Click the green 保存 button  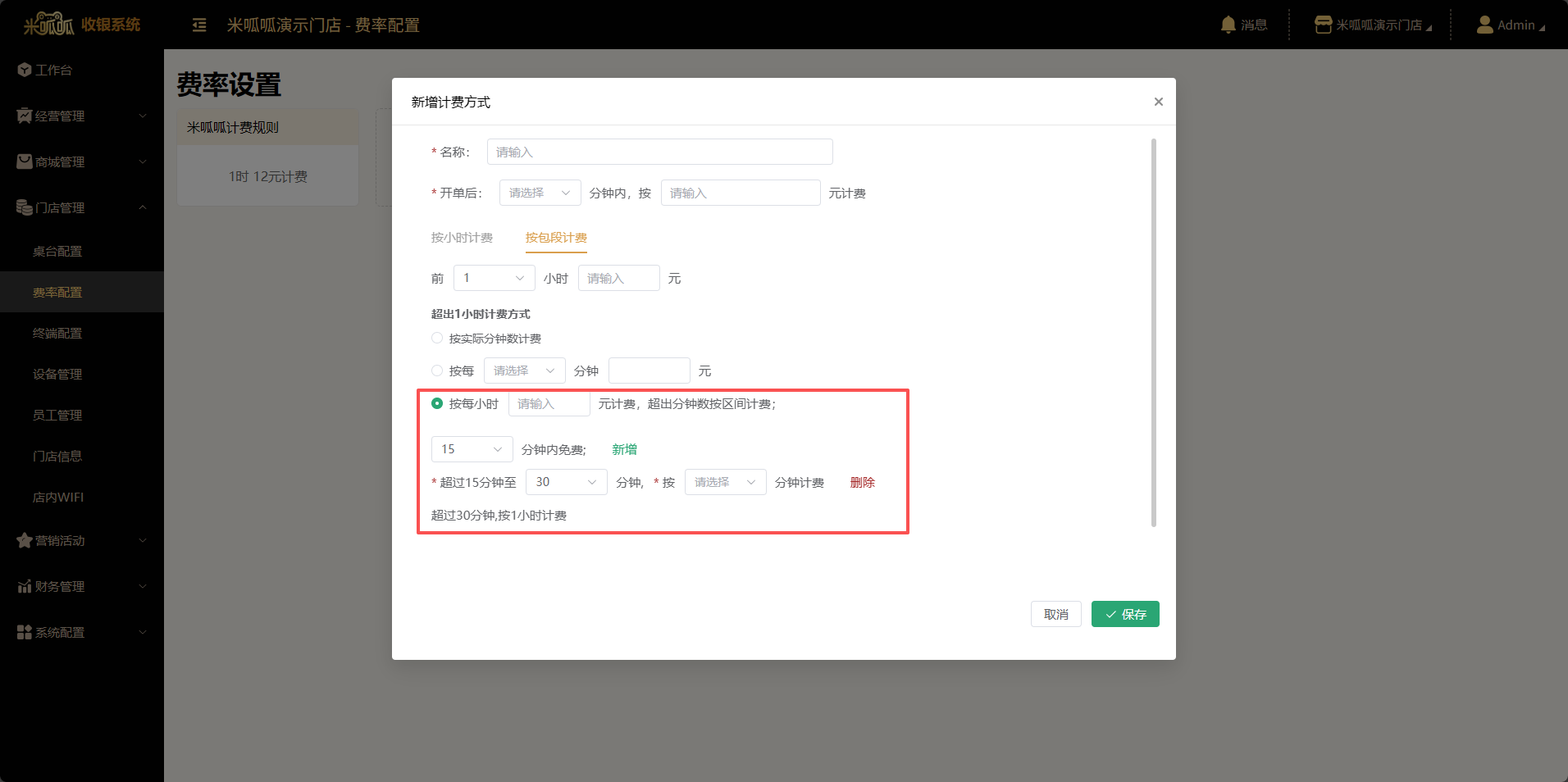click(1124, 614)
